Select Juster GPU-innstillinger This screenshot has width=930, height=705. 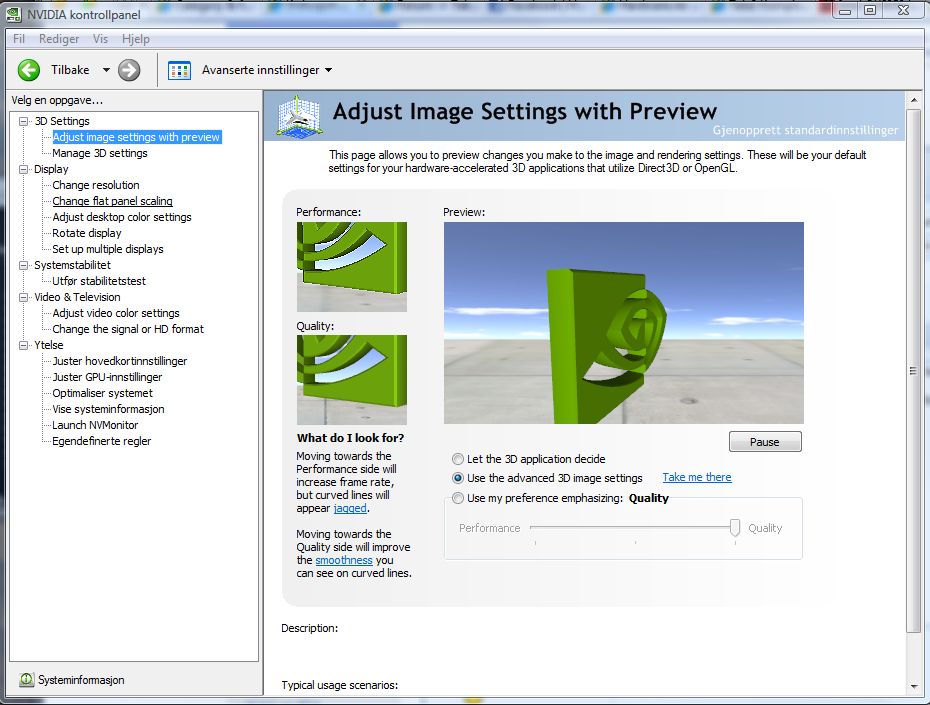click(x=107, y=377)
